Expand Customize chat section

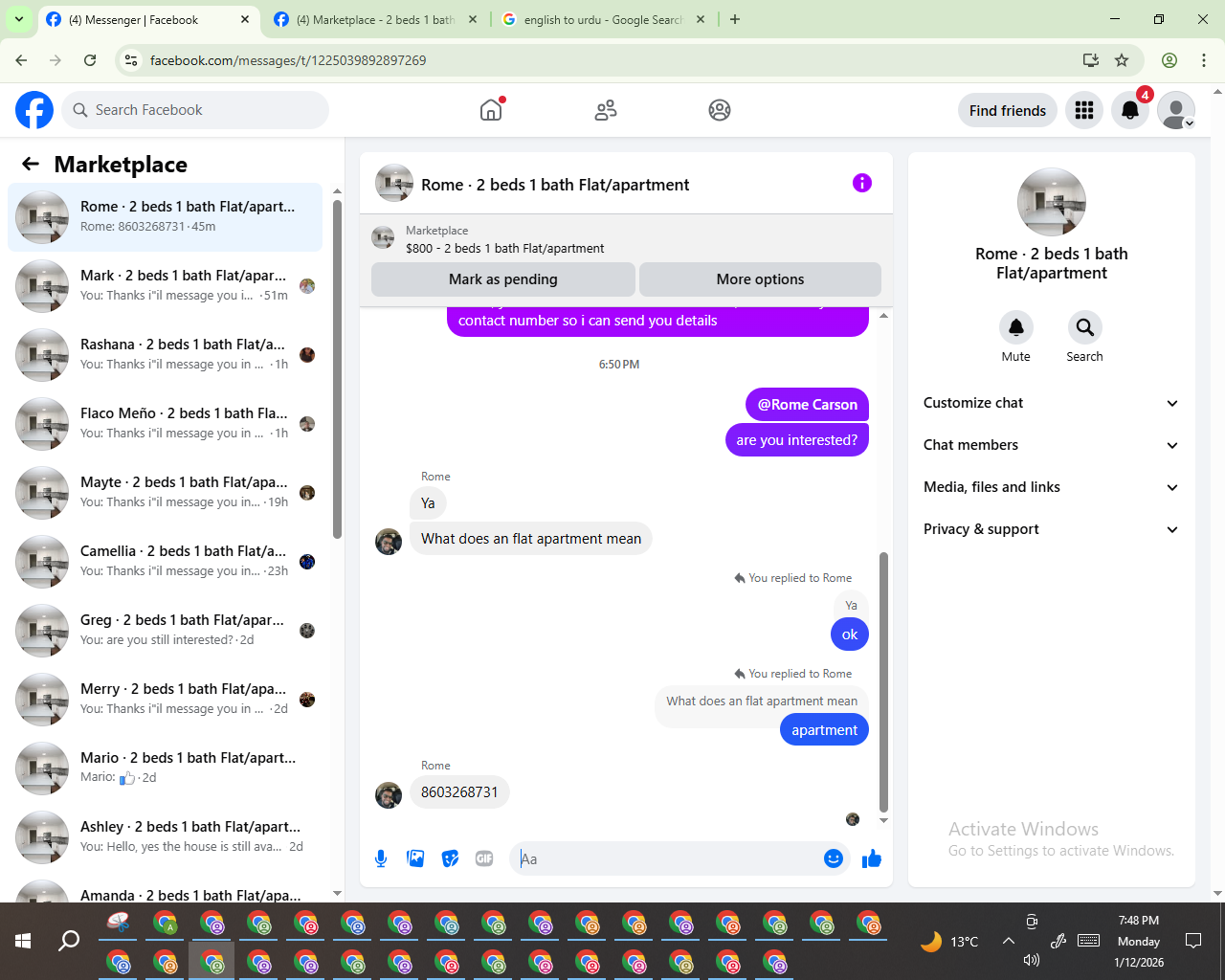(x=1051, y=403)
